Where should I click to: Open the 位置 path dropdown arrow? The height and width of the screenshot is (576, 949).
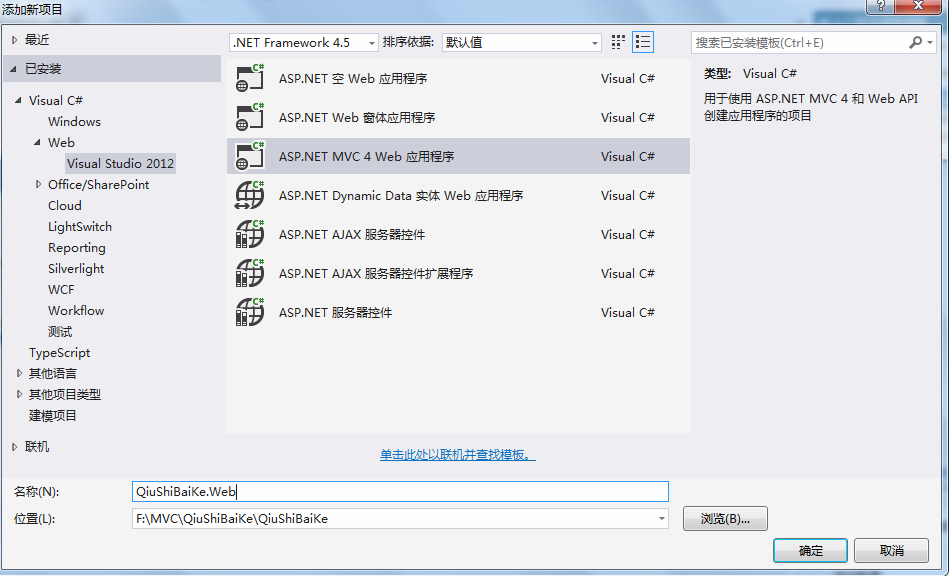[x=662, y=519]
